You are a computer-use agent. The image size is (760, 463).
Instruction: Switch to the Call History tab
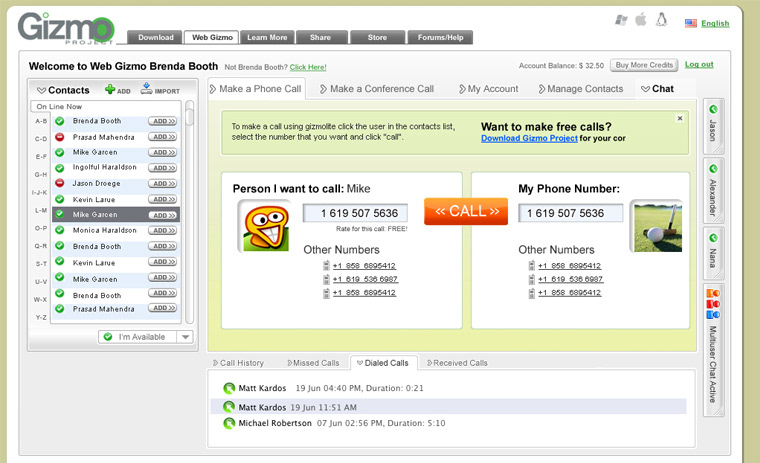[238, 363]
